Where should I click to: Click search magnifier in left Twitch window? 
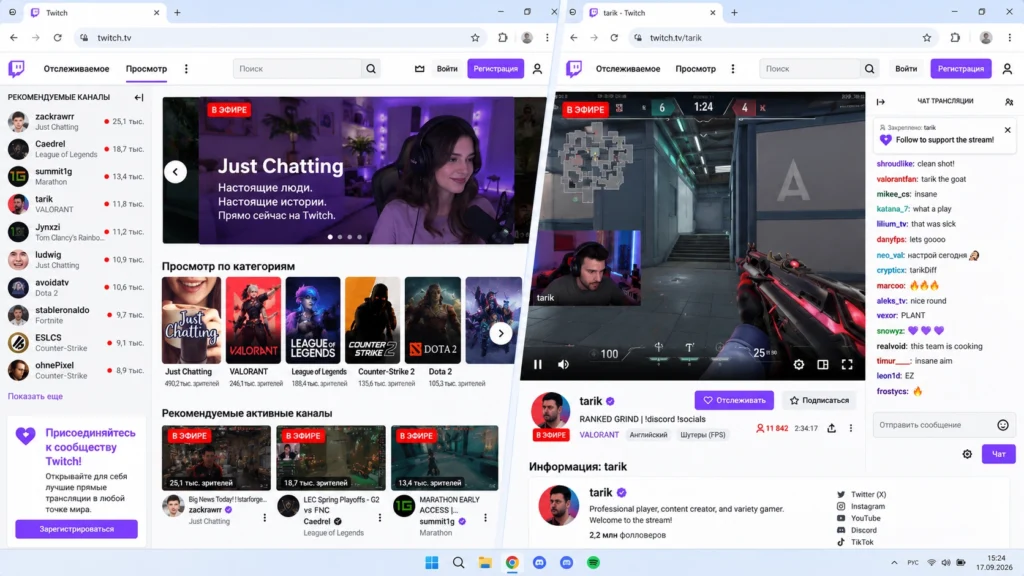point(371,69)
